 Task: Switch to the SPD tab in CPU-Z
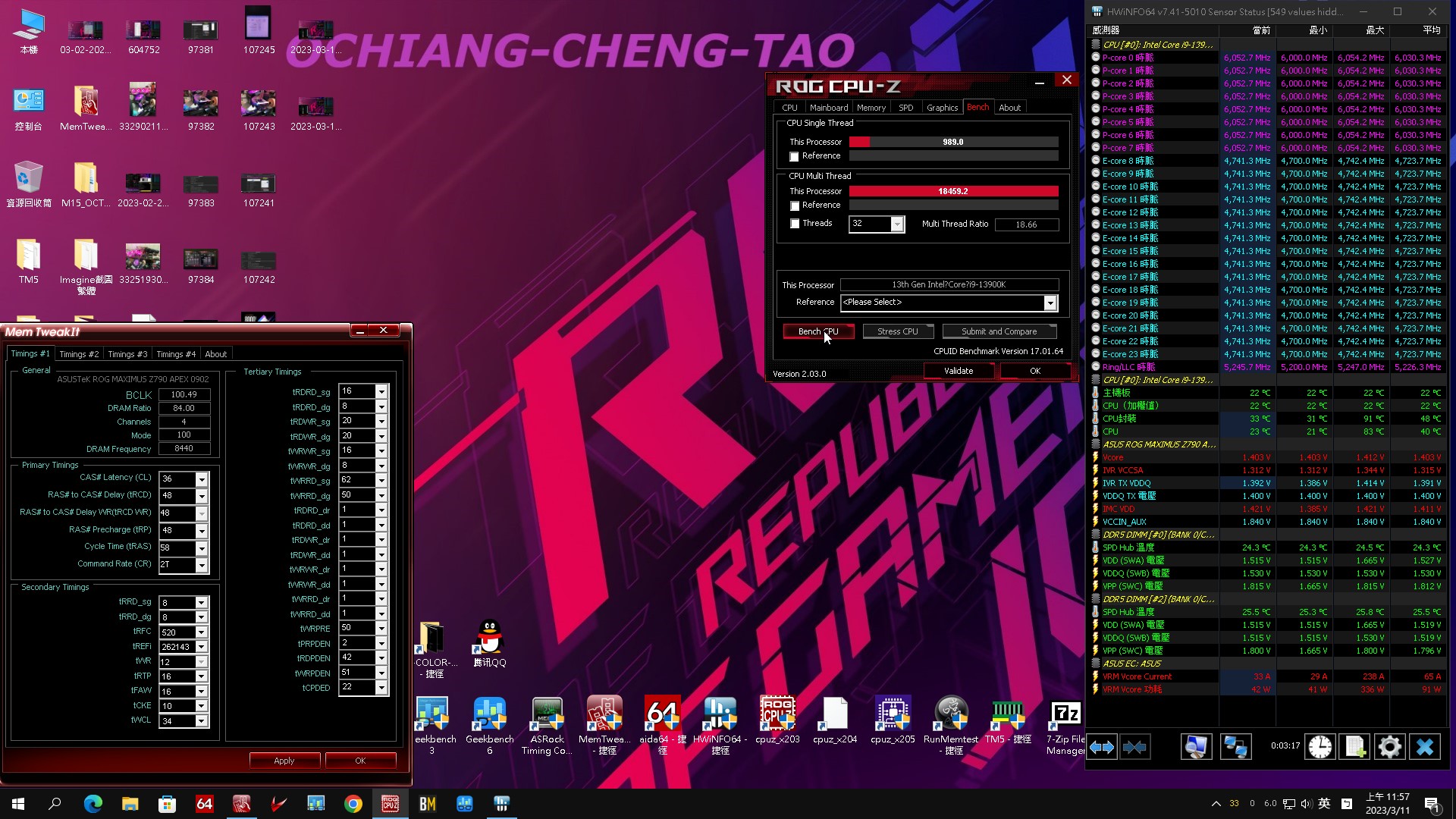[905, 108]
